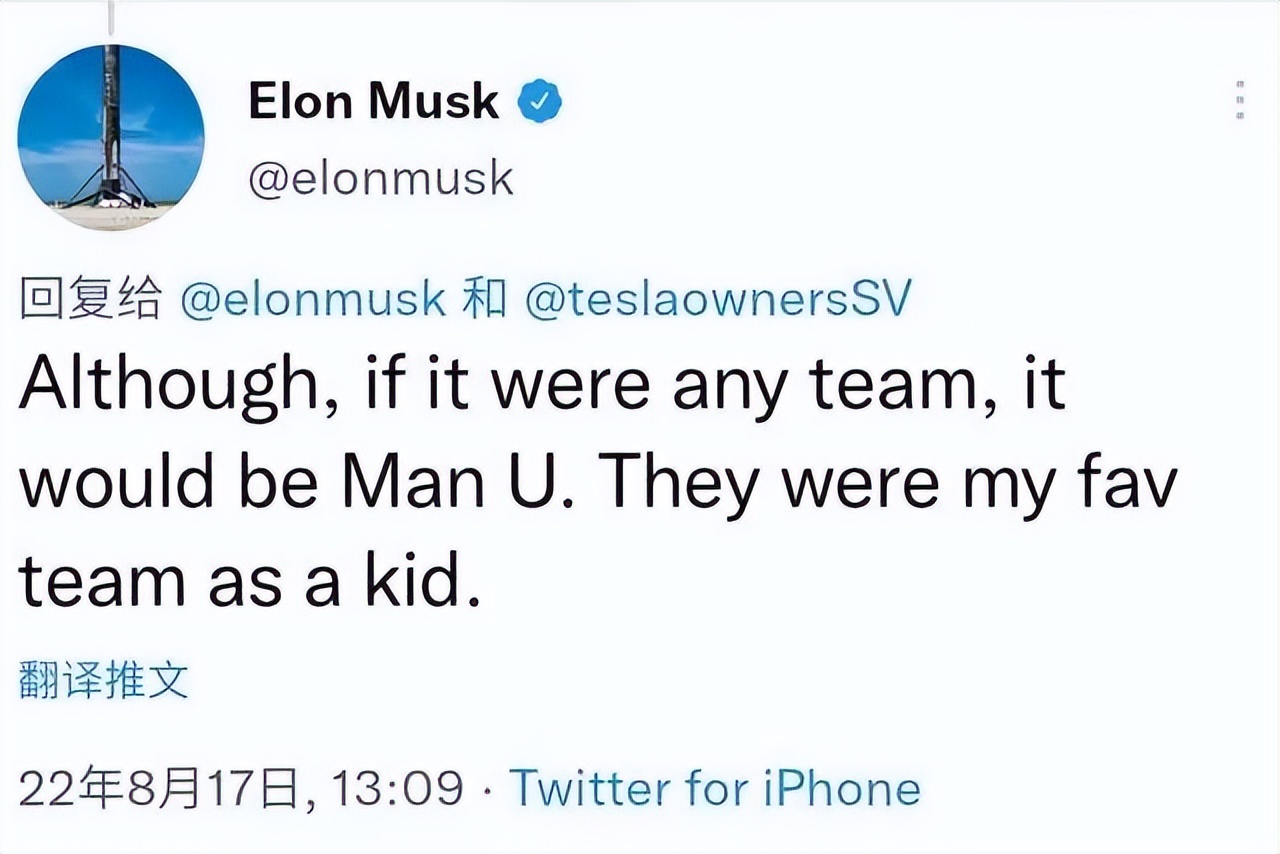Open the rocket profile picture avatar
Screen dimensions: 1280x854
(111, 137)
